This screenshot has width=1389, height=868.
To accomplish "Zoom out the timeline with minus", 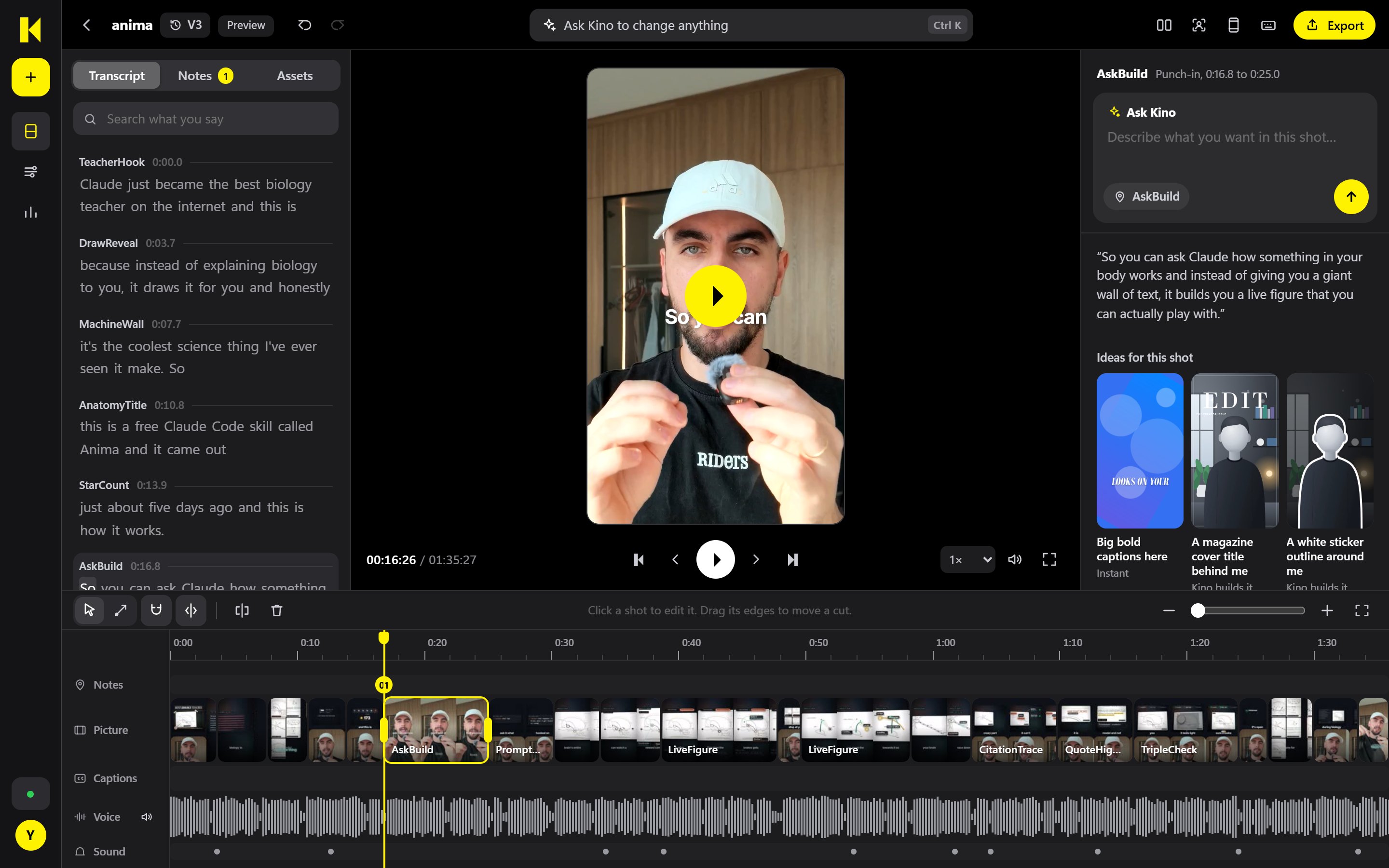I will [x=1169, y=610].
